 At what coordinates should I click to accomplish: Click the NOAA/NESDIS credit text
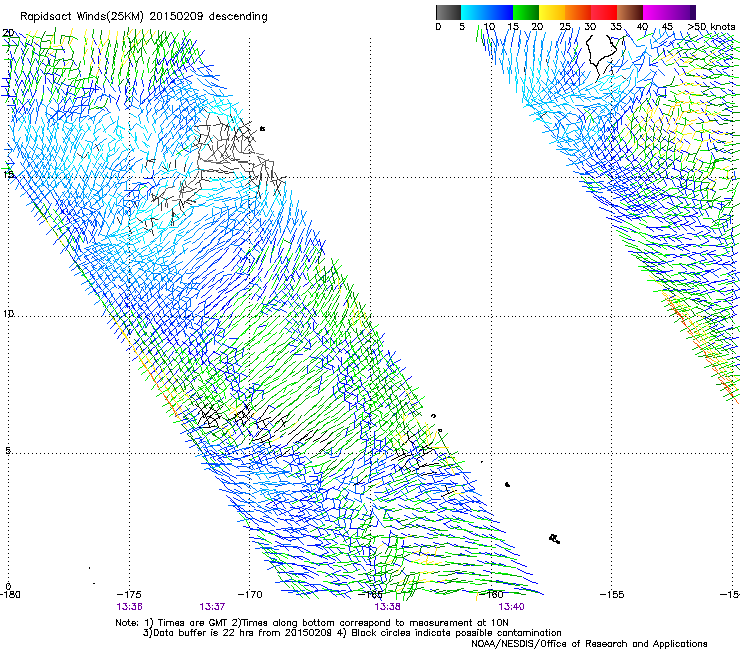(x=589, y=644)
